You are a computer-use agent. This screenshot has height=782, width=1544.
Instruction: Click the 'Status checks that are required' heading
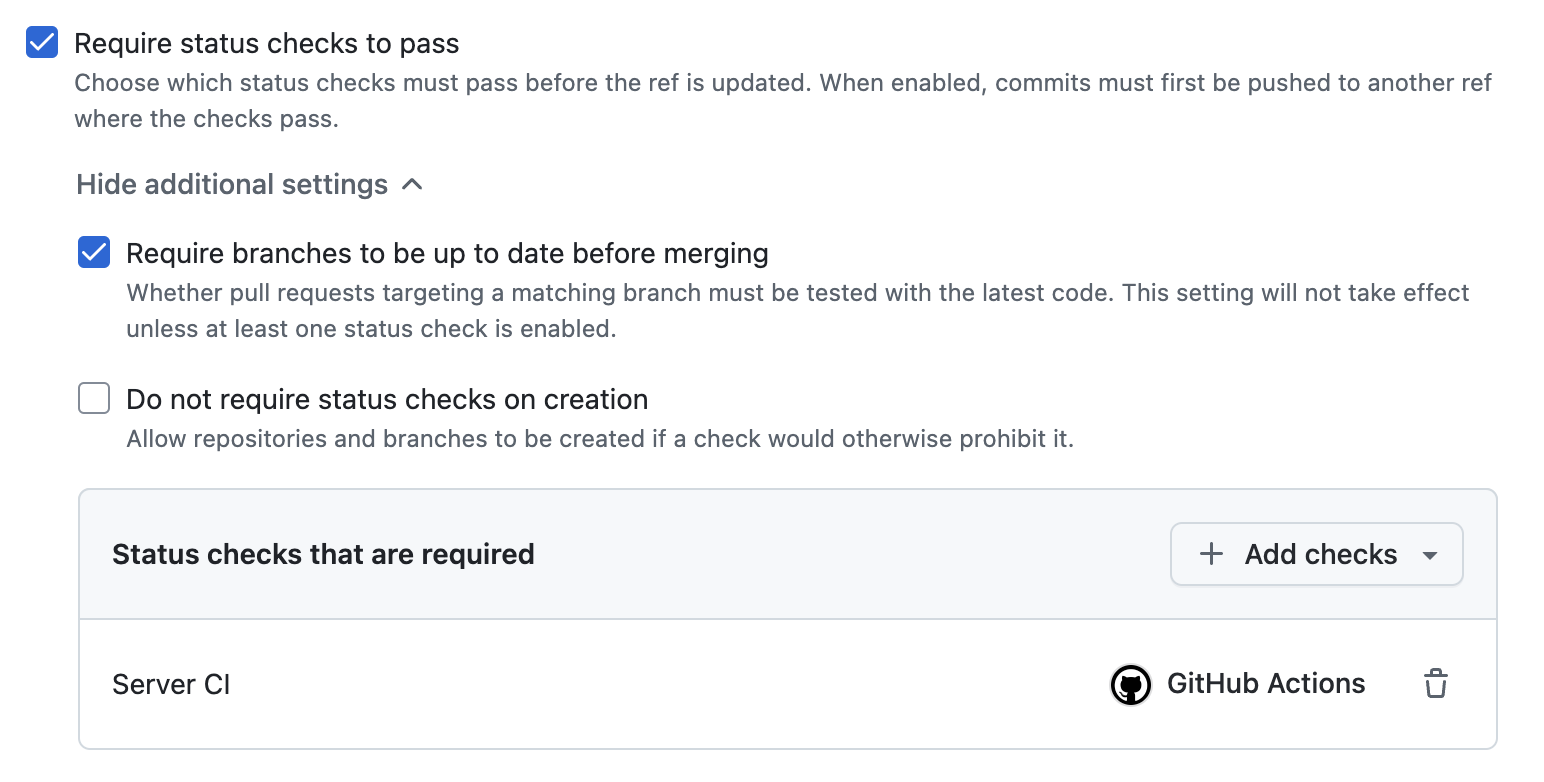tap(323, 554)
